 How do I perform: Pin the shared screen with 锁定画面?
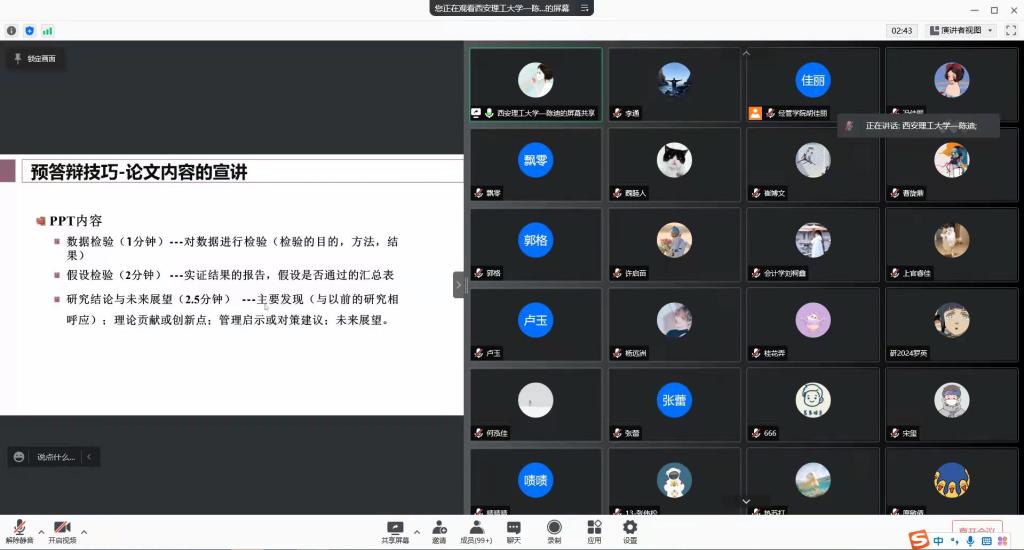[x=35, y=59]
